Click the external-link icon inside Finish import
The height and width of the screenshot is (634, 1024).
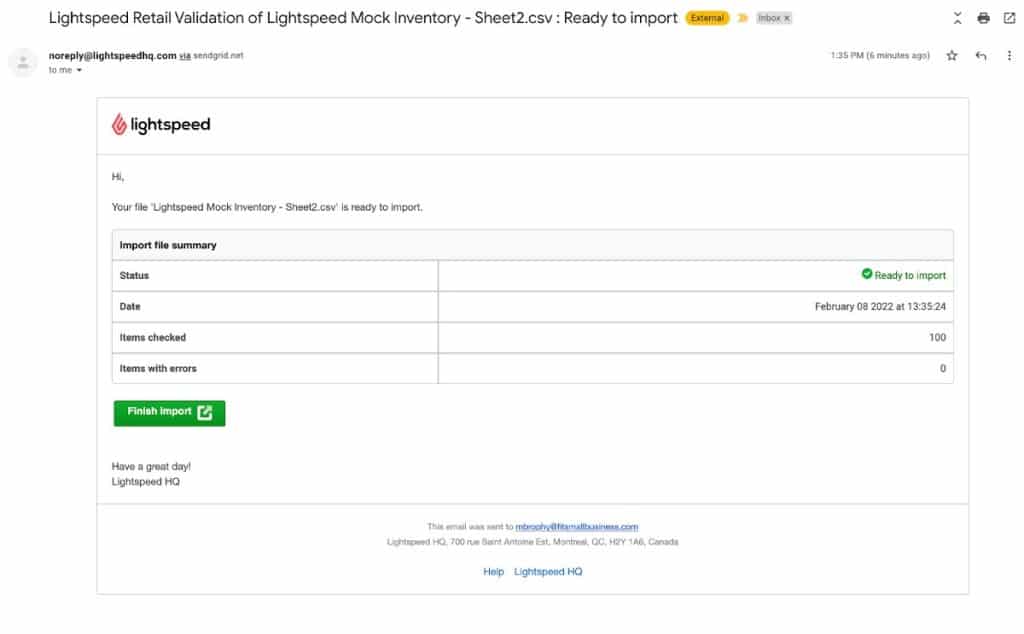pyautogui.click(x=204, y=411)
